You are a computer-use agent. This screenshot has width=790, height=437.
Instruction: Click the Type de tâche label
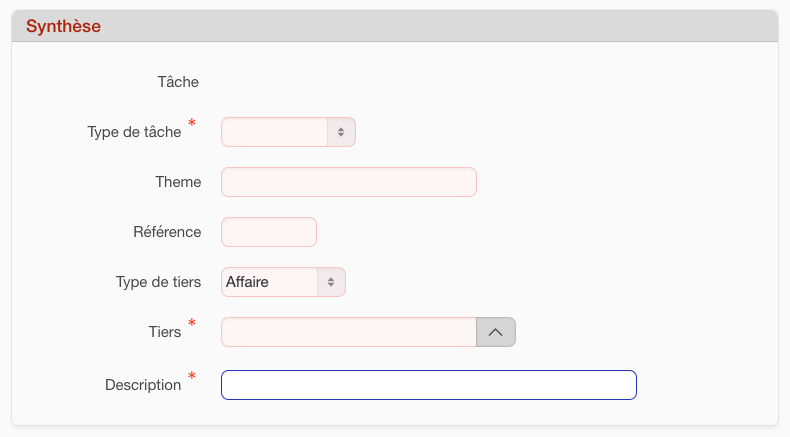(x=134, y=132)
